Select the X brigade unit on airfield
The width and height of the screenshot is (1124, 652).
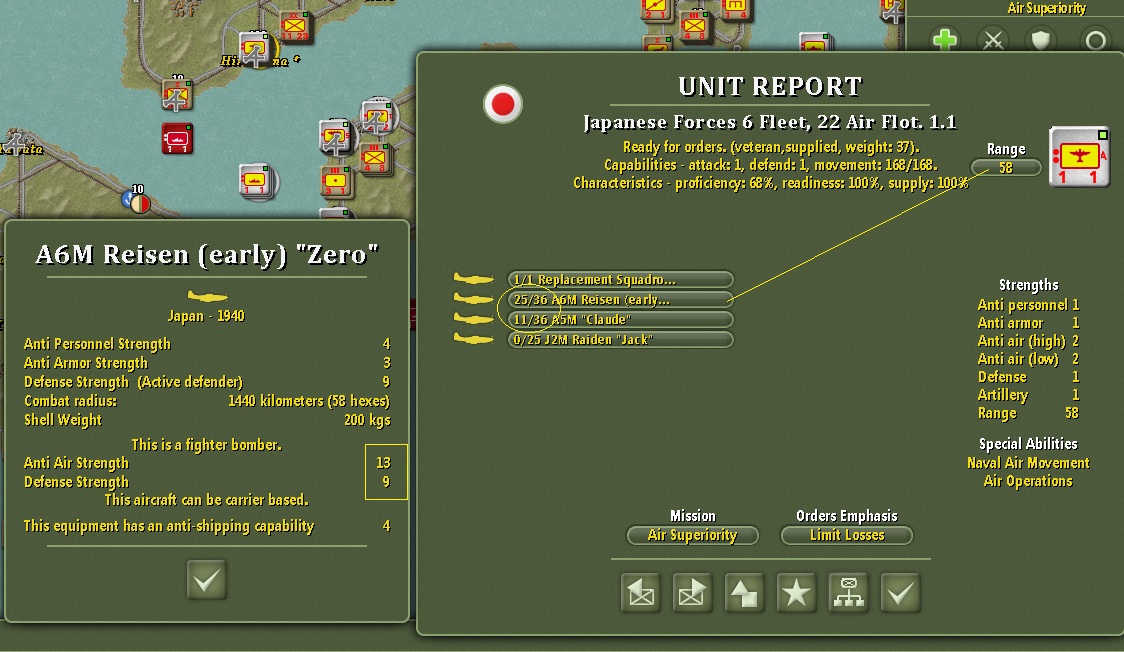176,95
